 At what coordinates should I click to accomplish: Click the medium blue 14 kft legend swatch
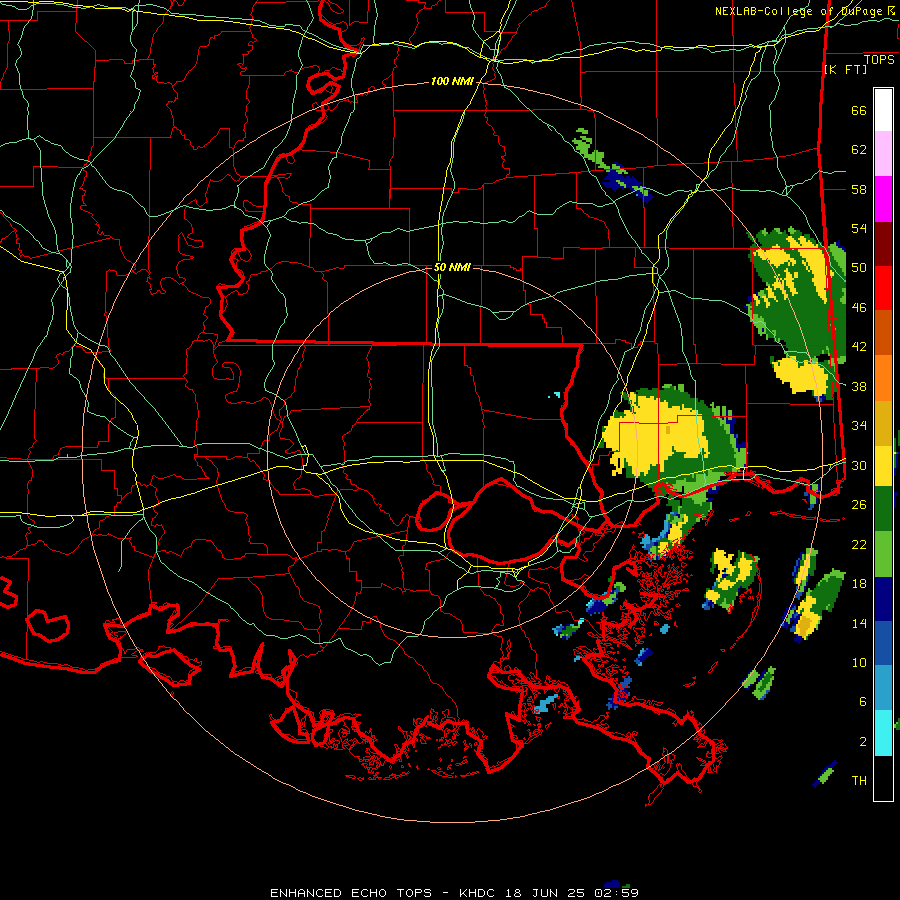883,644
